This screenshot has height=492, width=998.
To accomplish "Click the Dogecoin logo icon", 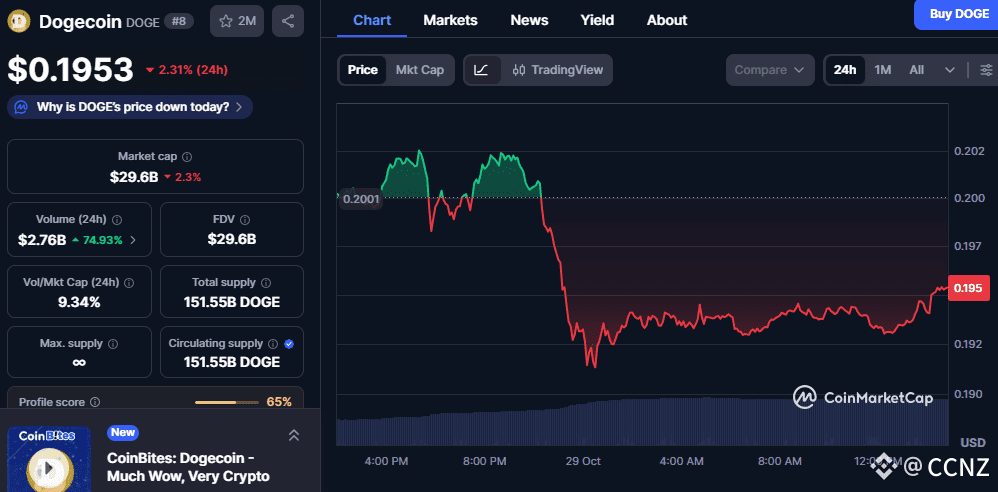I will tap(19, 21).
